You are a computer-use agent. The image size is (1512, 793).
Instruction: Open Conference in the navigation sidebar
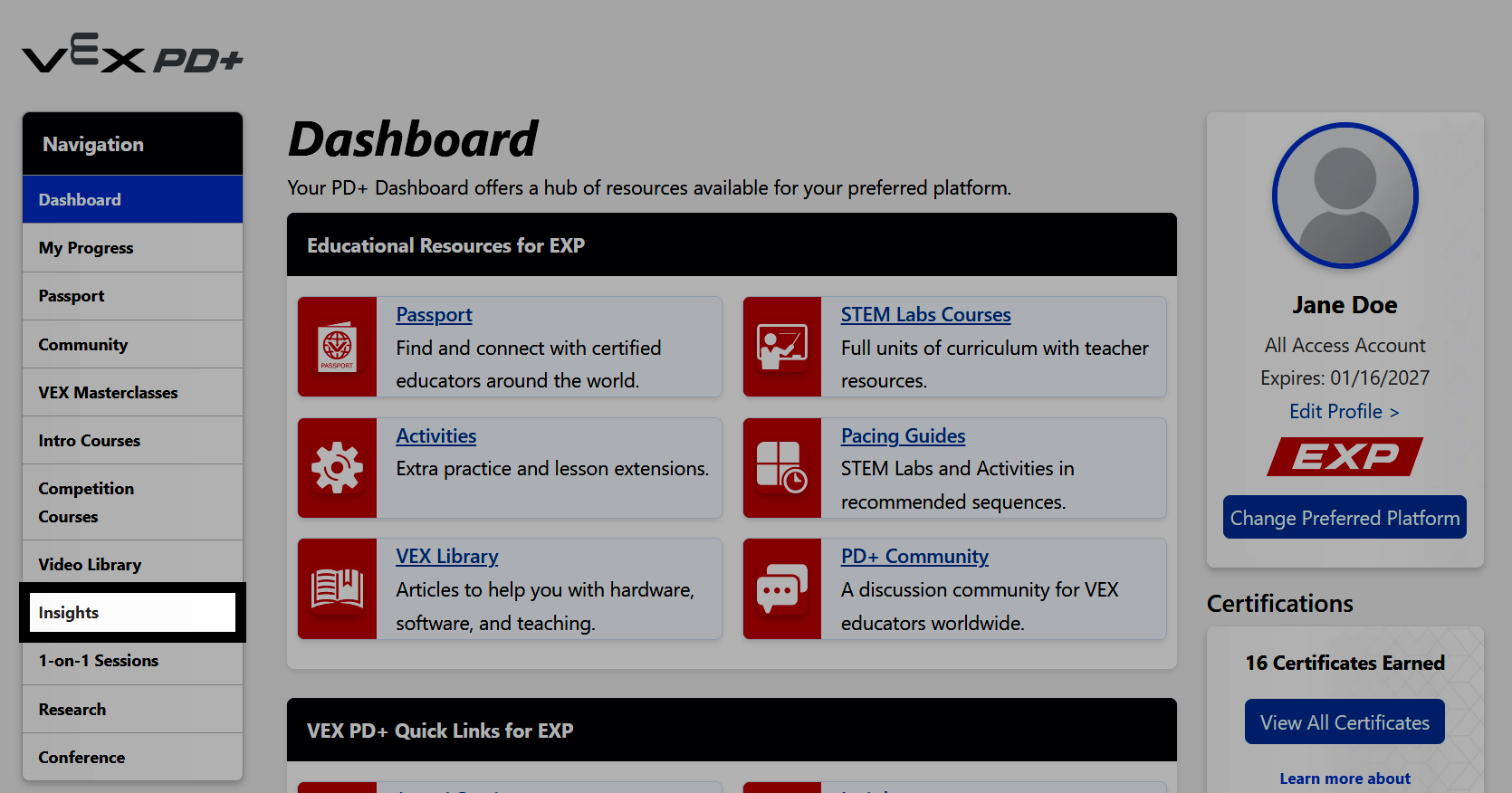pyautogui.click(x=132, y=757)
